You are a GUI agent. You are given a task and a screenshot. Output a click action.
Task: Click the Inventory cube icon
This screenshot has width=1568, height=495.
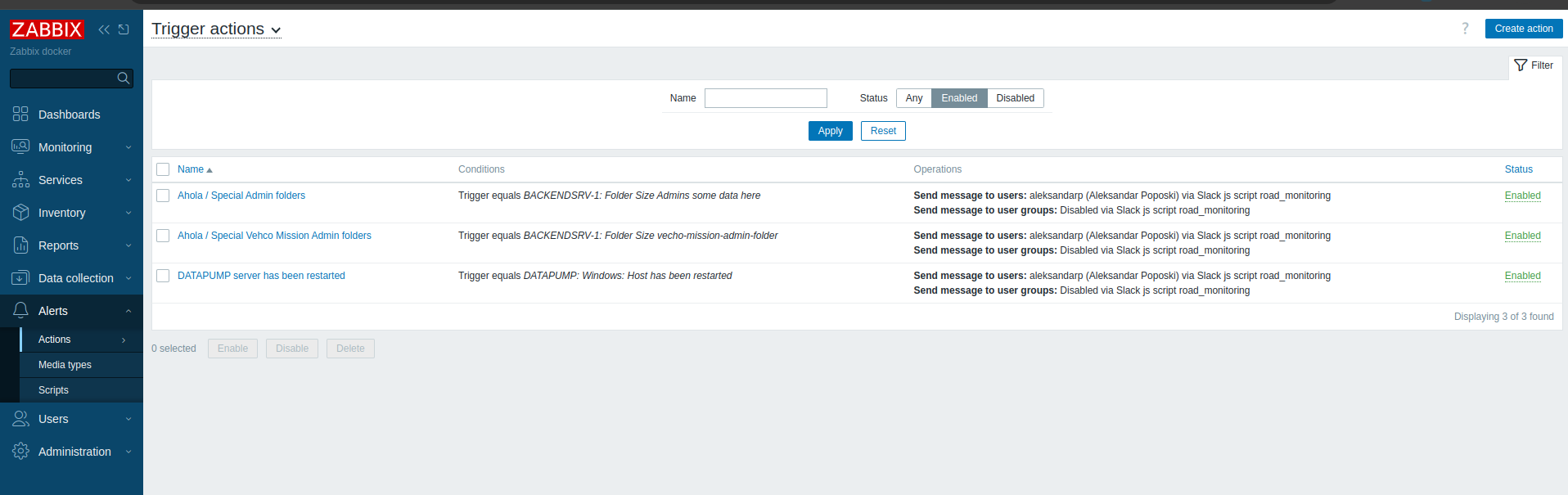(20, 212)
